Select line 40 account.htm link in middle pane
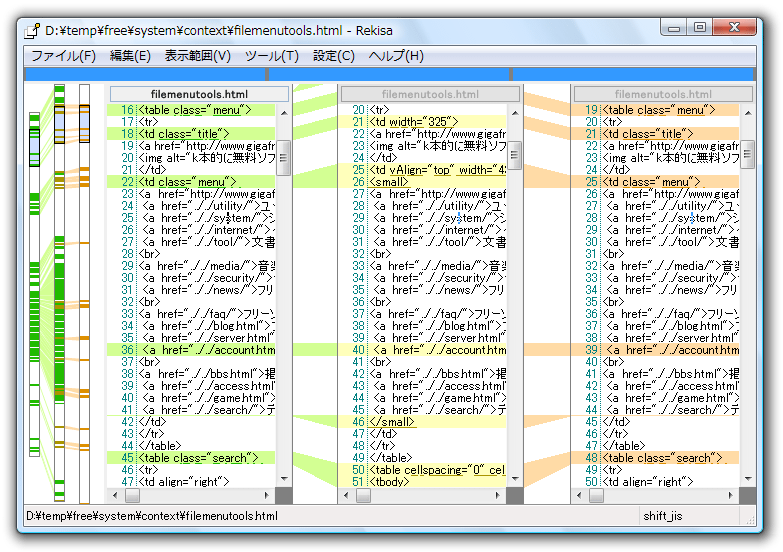The image size is (783, 552). tap(422, 350)
